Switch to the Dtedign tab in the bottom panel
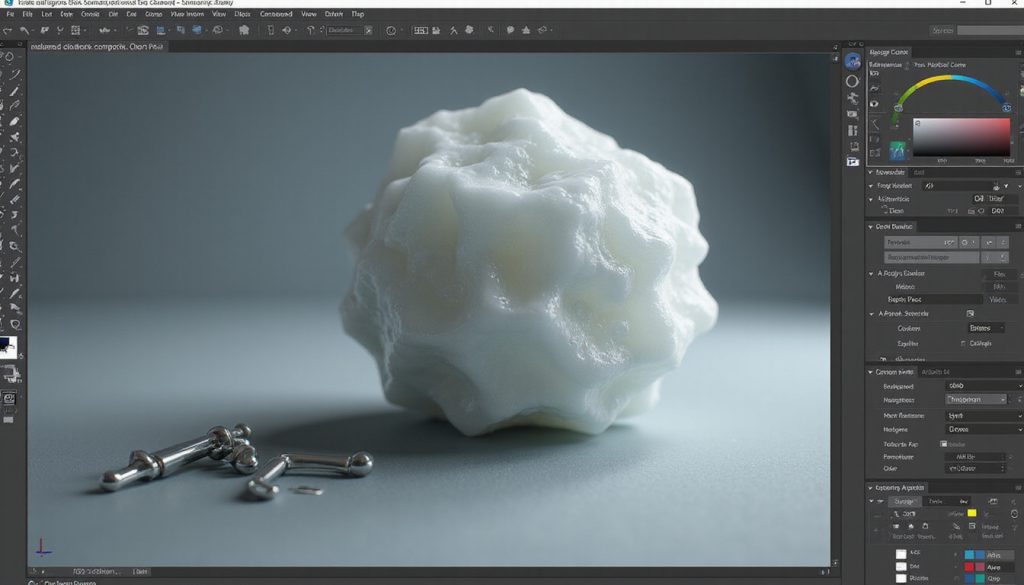Screen dimensions: 1024x585 [x=903, y=501]
